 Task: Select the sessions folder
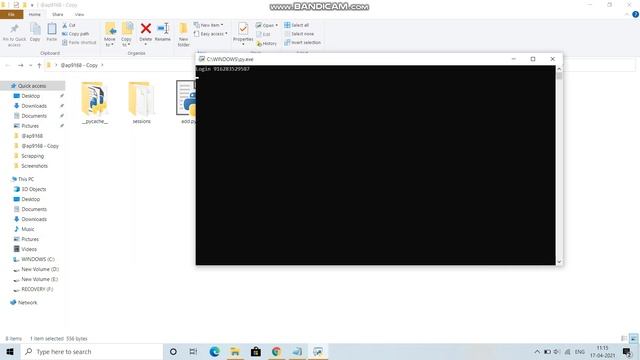[x=141, y=102]
